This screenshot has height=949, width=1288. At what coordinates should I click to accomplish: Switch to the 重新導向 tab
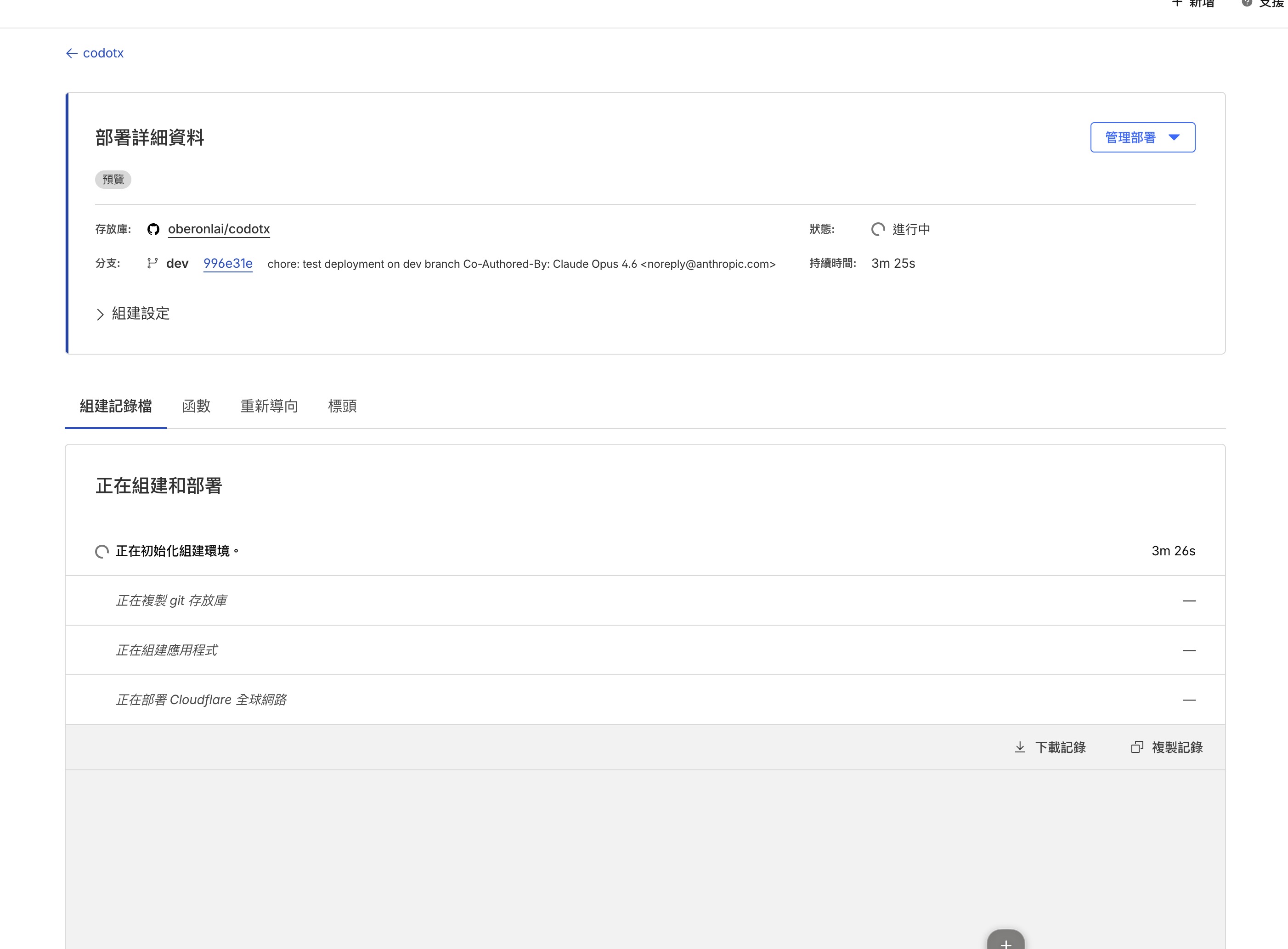pos(269,406)
